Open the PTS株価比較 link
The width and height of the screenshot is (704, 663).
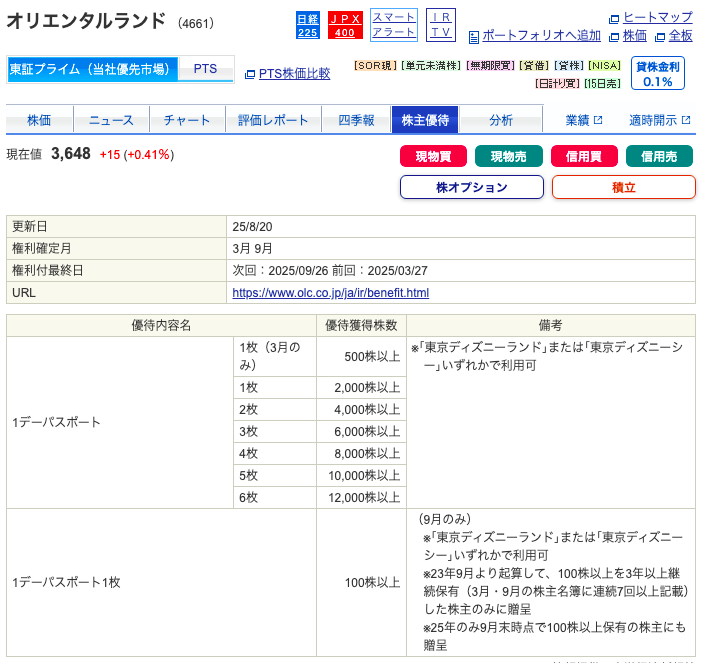[294, 74]
